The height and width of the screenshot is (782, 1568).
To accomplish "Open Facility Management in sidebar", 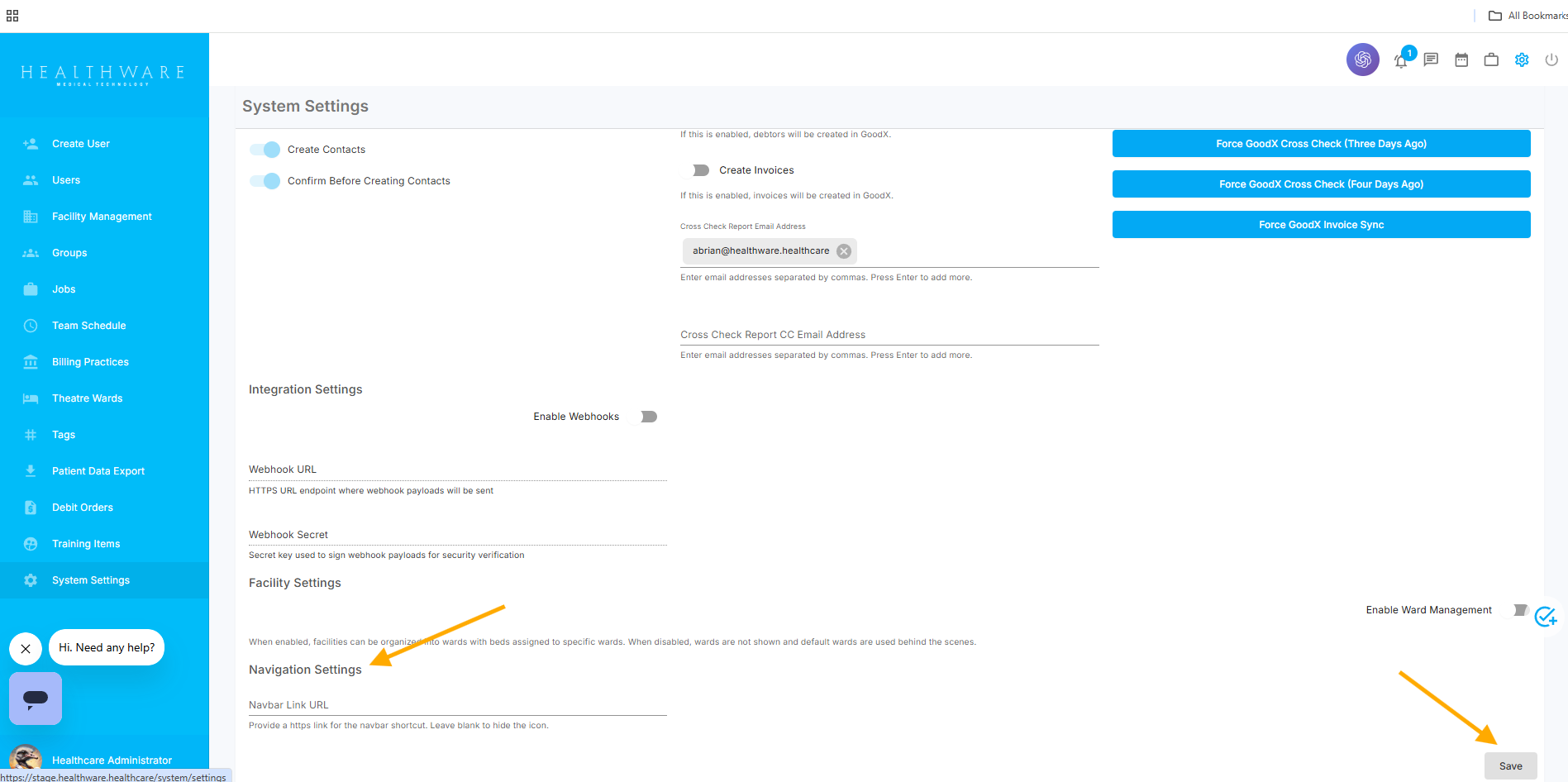I will [102, 217].
